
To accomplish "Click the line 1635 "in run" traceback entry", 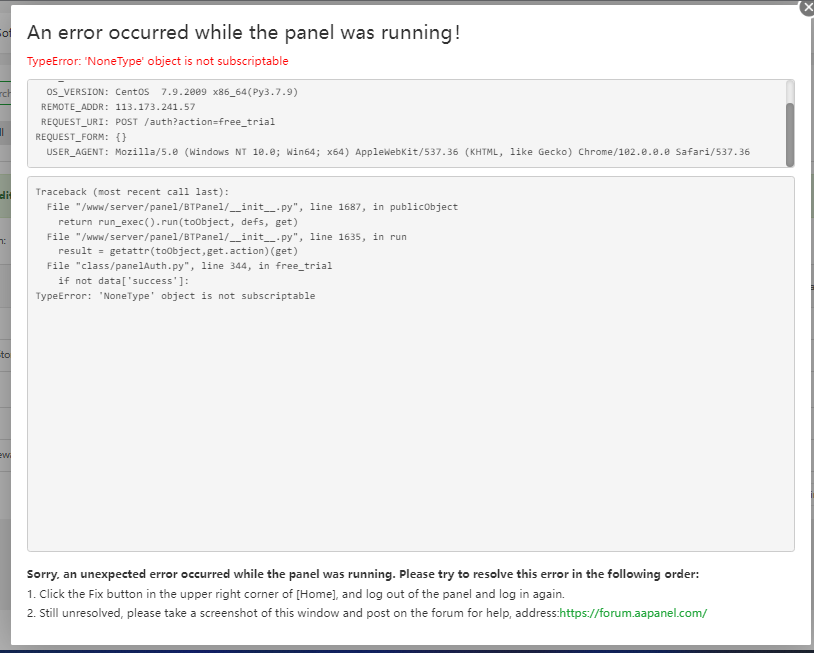I will [x=226, y=237].
